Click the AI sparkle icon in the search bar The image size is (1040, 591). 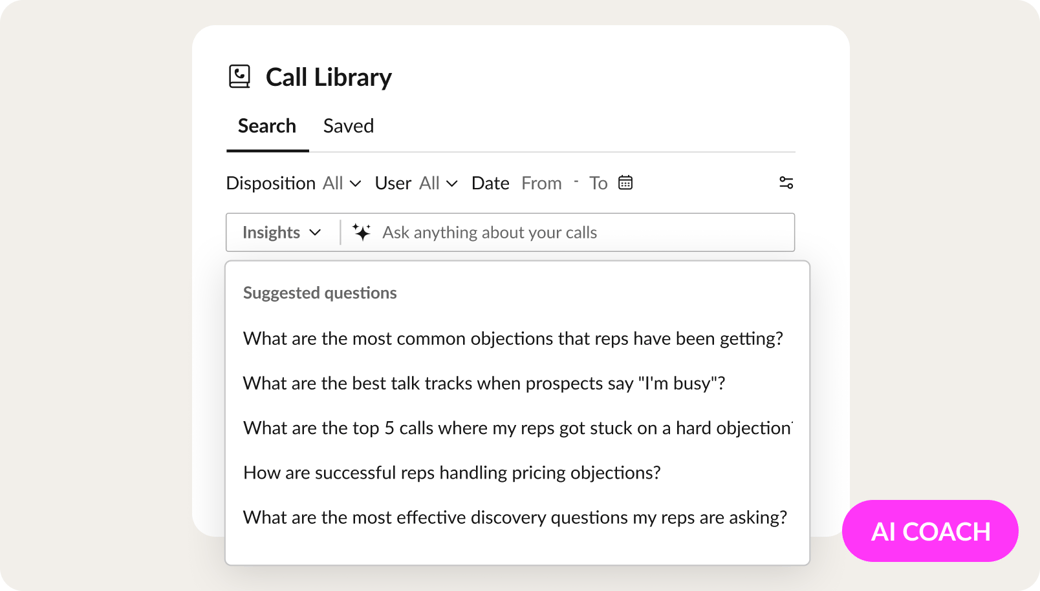(x=361, y=232)
